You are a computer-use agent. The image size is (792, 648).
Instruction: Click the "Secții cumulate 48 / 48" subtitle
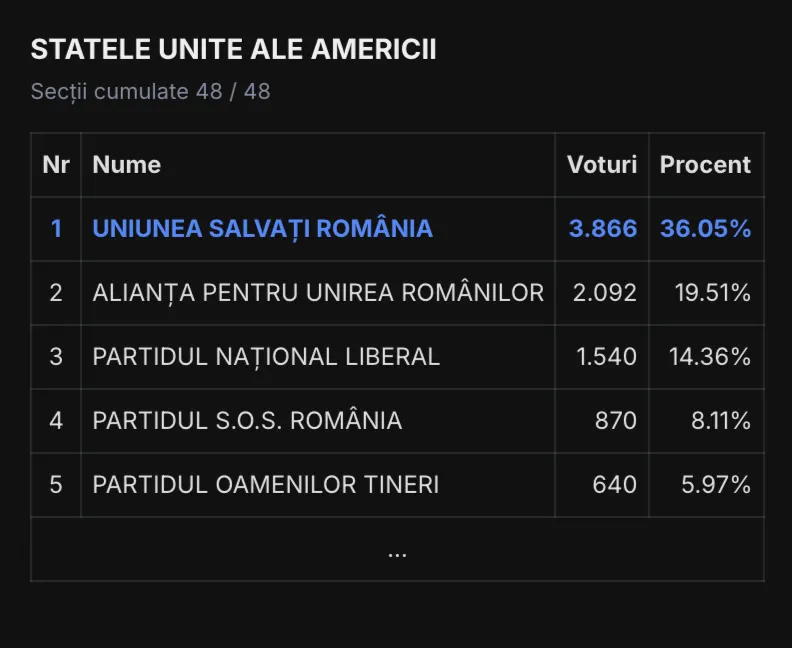pos(150,92)
